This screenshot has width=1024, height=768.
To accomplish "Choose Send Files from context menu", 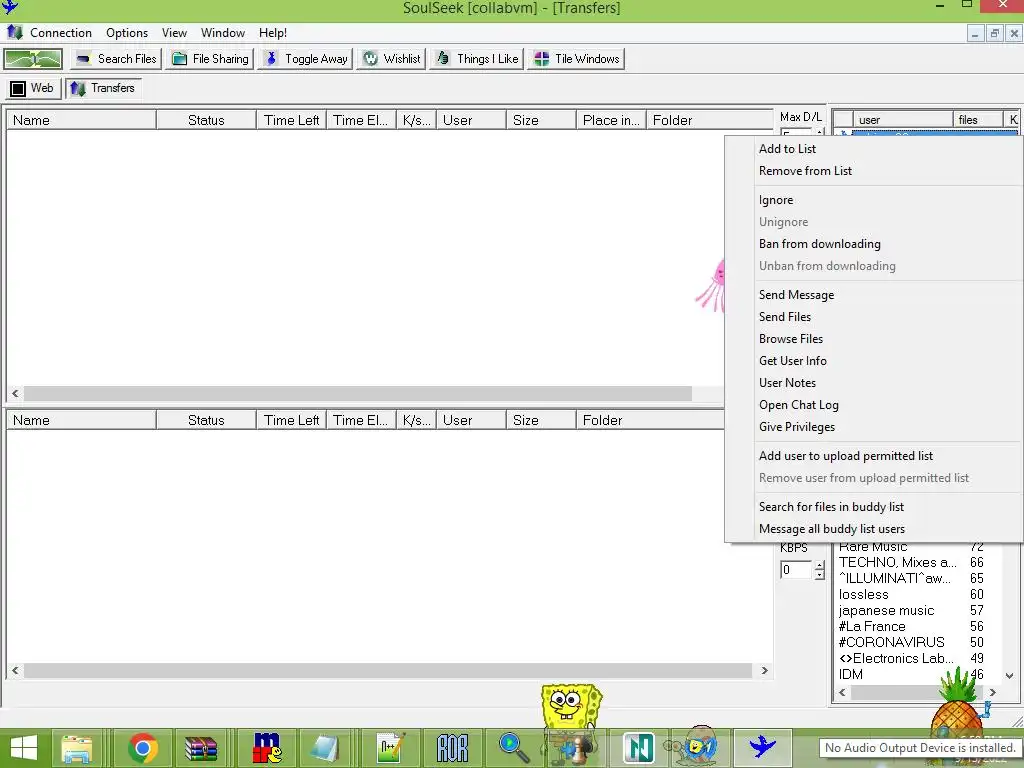I will click(x=874, y=317).
